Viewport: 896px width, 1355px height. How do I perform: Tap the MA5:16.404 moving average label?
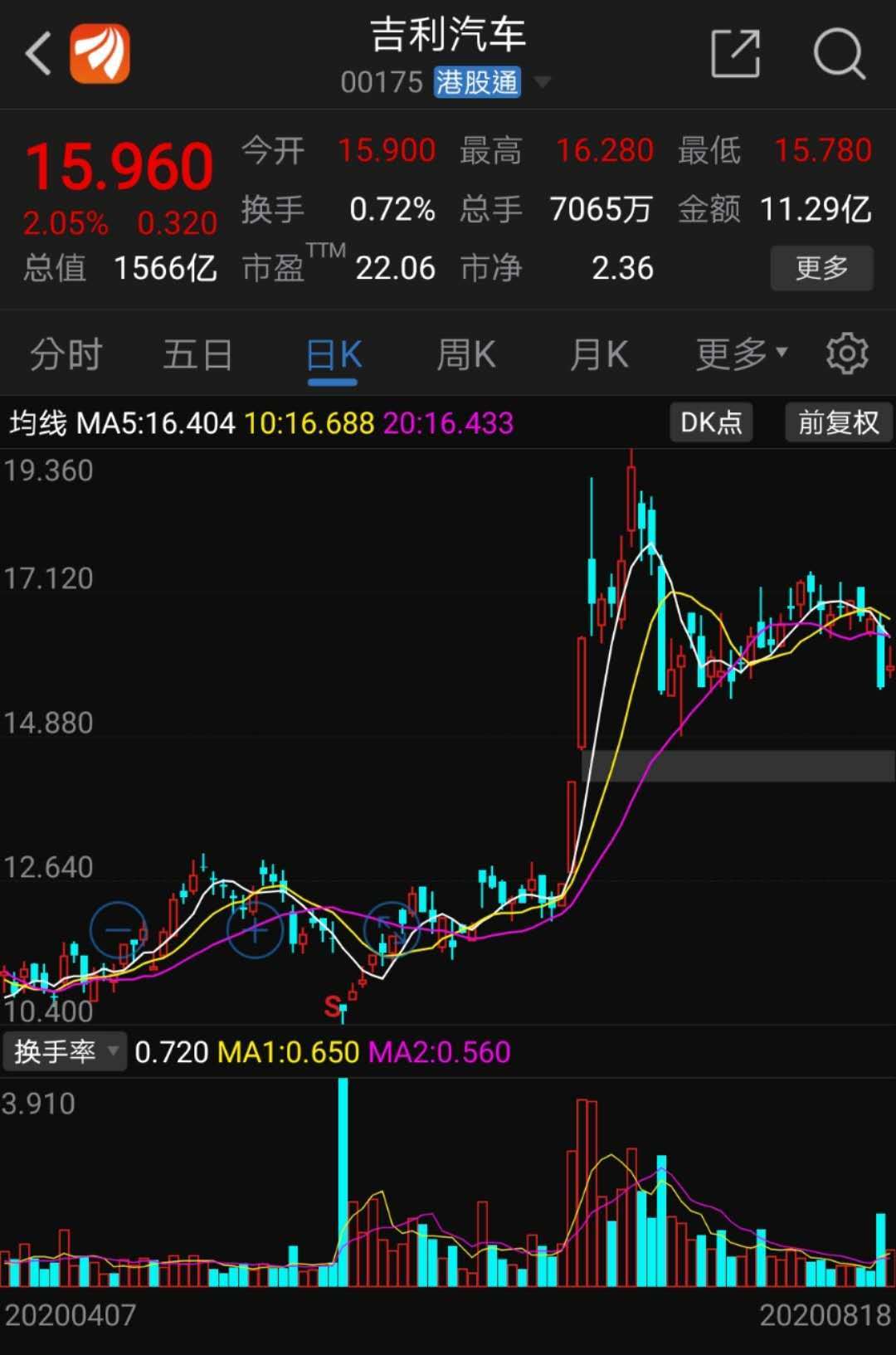point(156,423)
